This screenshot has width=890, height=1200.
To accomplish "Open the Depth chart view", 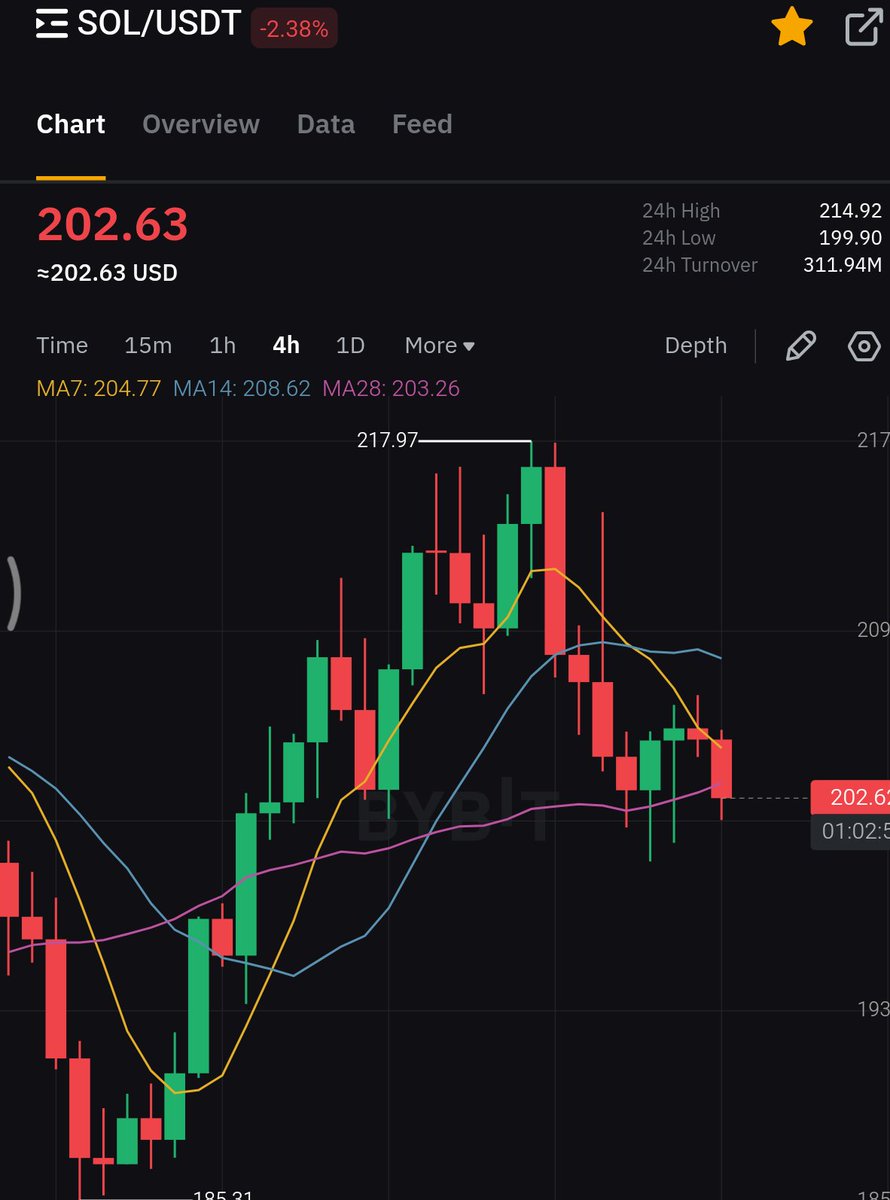I will [696, 346].
